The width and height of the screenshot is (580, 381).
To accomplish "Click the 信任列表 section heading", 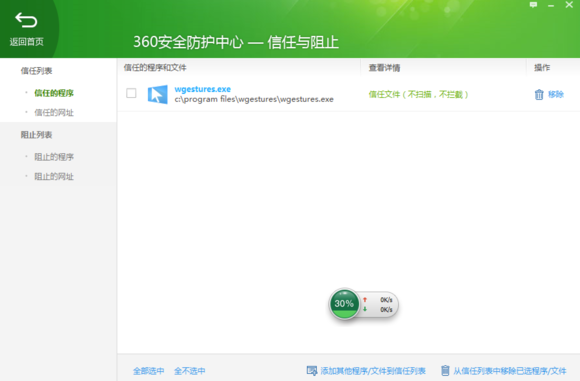I will pyautogui.click(x=36, y=71).
